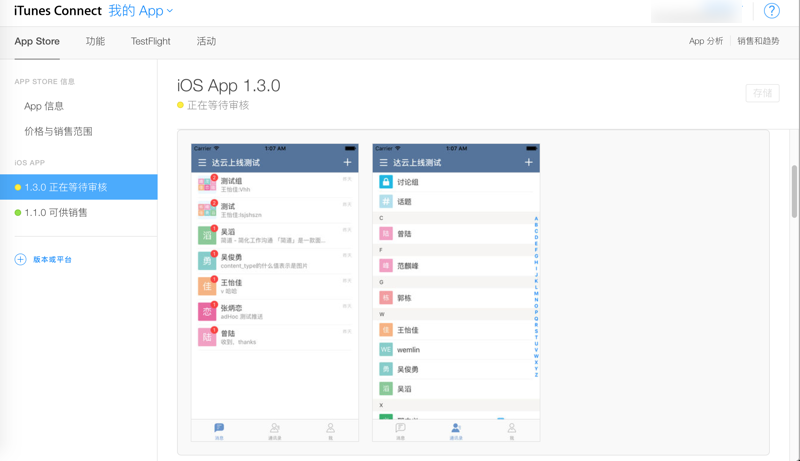Screen dimensions: 800x461
Task: Click the 王怡佳 contact name text
Action: 408,330
